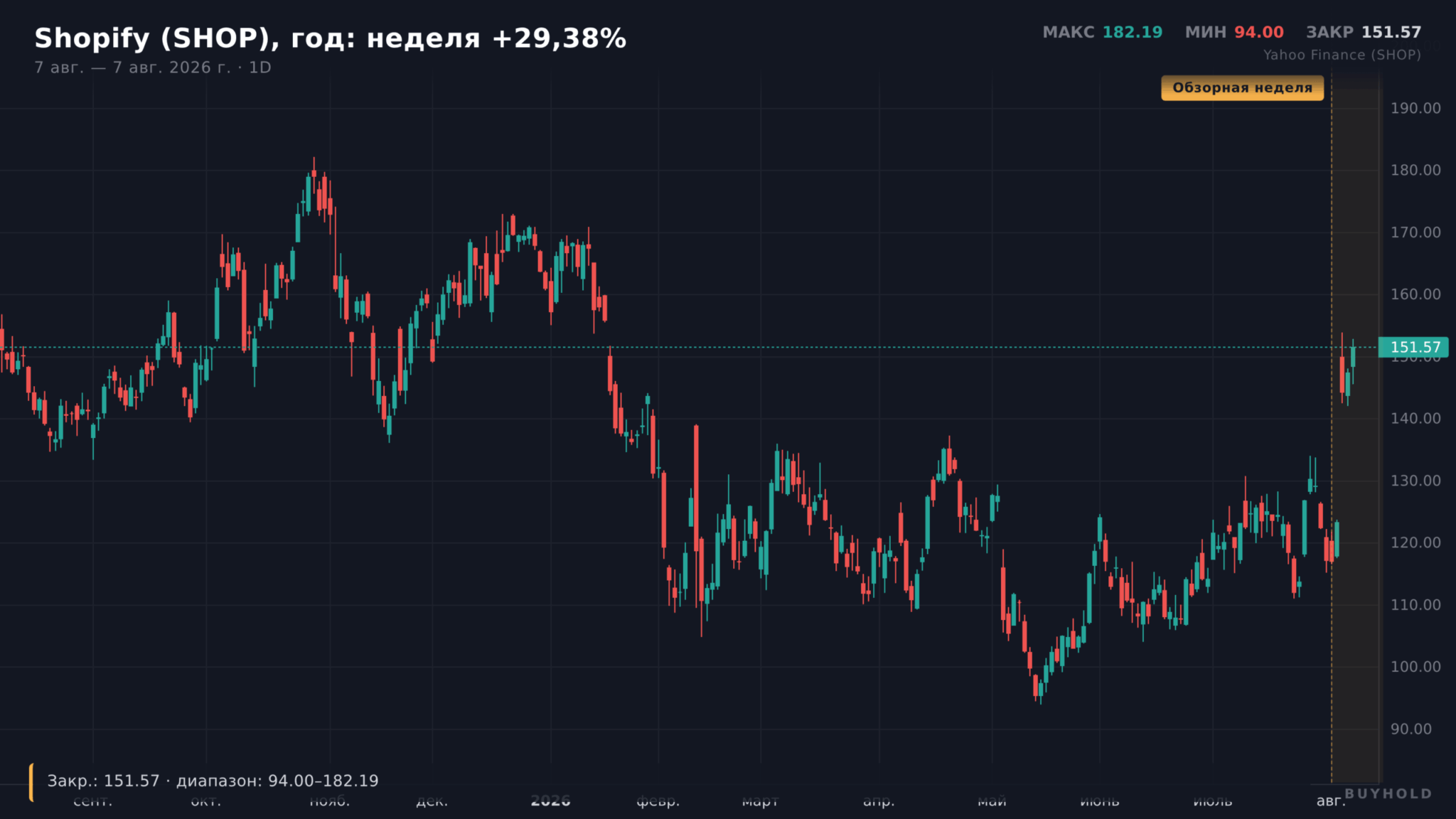Image resolution: width=1456 pixels, height=819 pixels.
Task: Click the 100.00 price axis label
Action: (x=1415, y=667)
